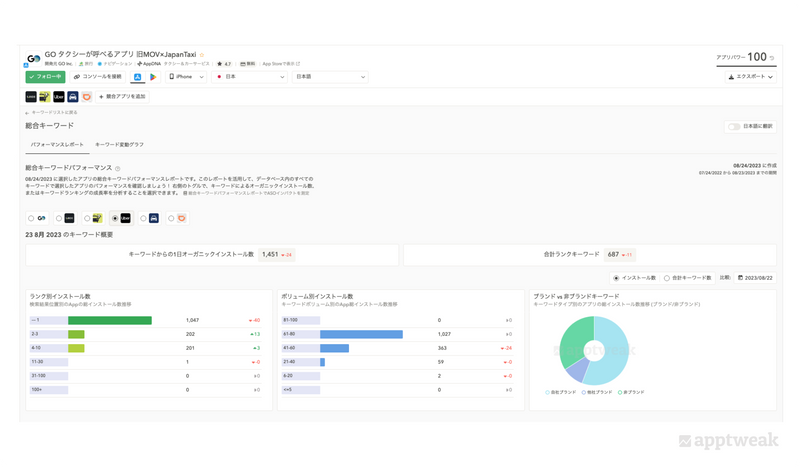Select the yellow taxi app radio button
800x467 pixels.
click(87, 218)
